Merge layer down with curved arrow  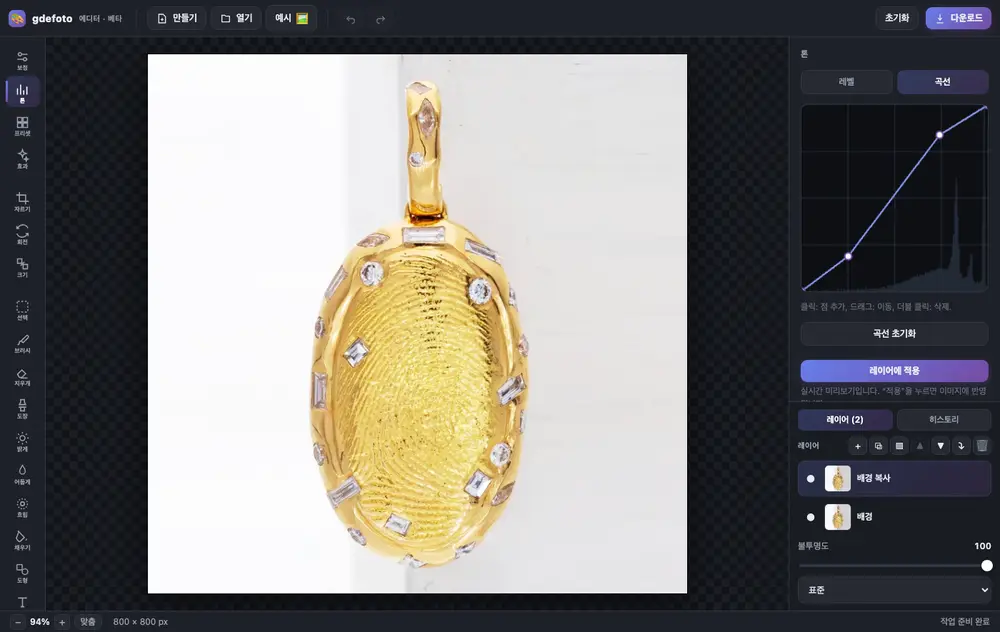961,446
